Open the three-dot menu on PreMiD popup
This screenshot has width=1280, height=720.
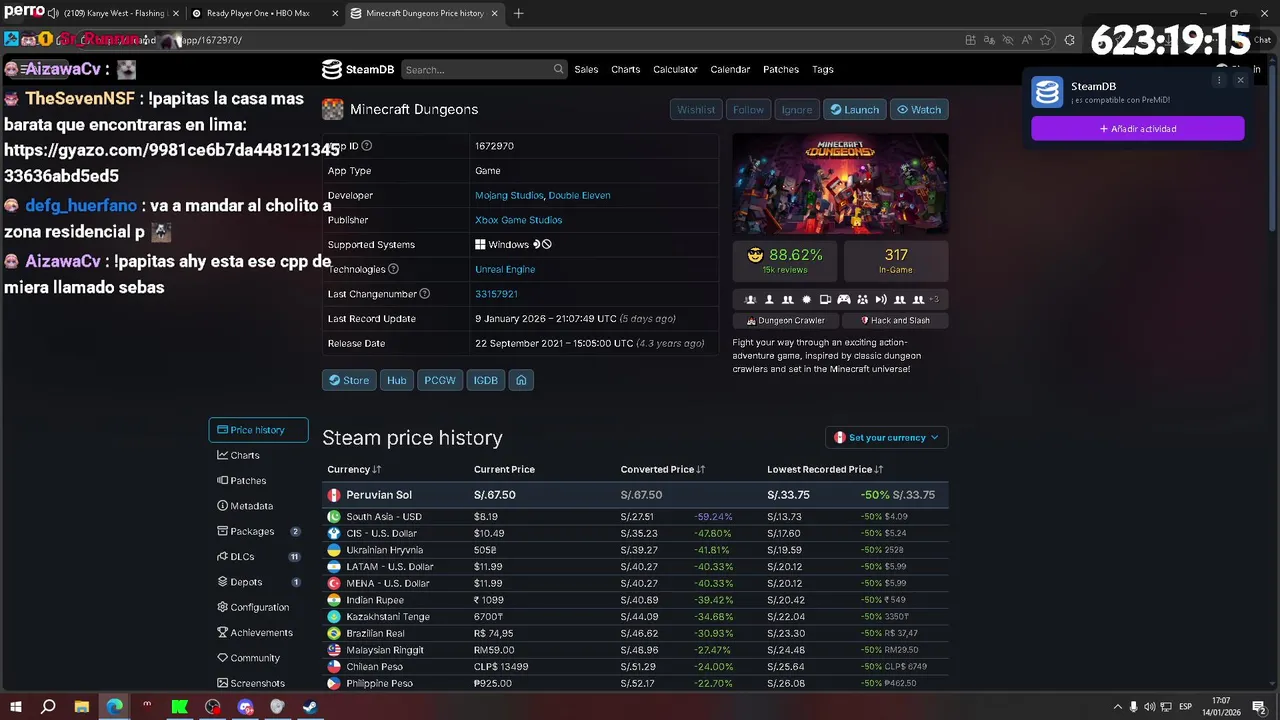tap(1218, 80)
